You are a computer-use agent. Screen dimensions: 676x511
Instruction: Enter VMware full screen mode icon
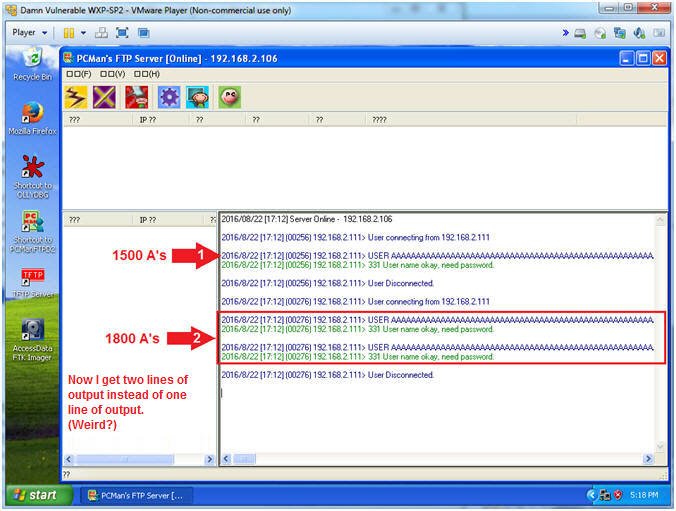pyautogui.click(x=122, y=33)
